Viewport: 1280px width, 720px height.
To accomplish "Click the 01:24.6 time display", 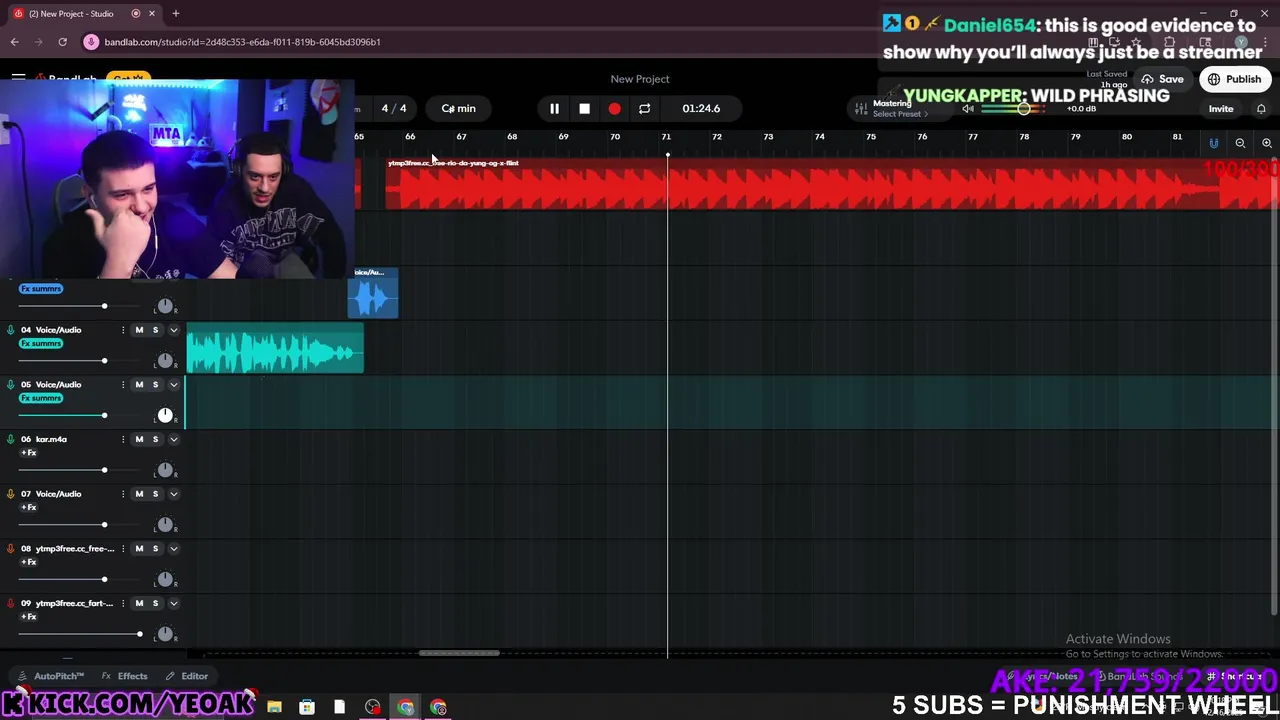I will 701,108.
